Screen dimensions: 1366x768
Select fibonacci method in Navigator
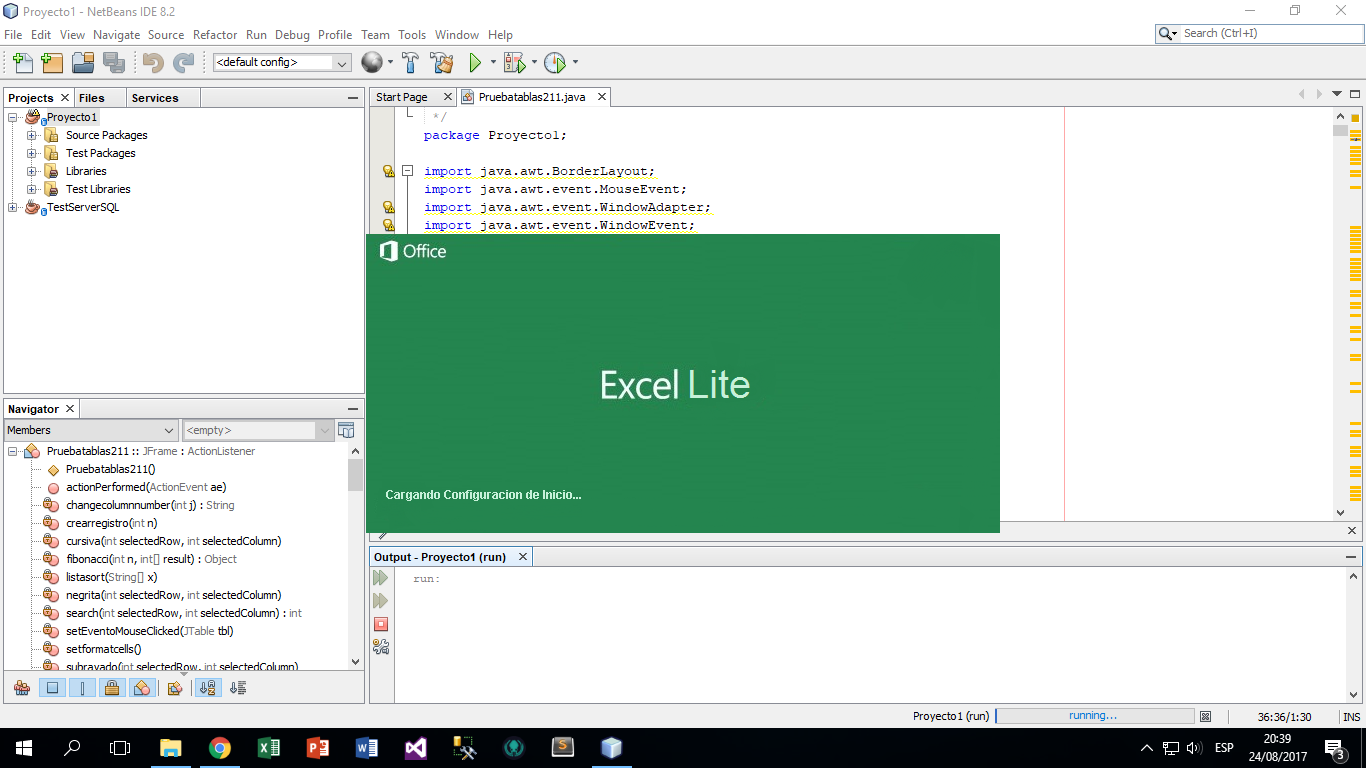(x=151, y=559)
